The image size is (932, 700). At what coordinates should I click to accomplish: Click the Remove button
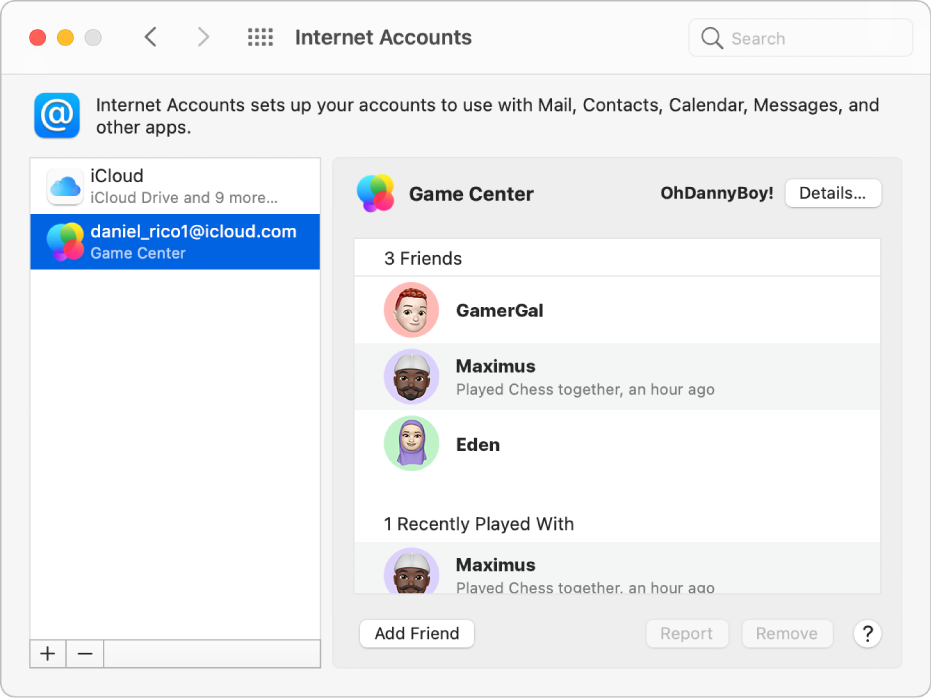[787, 633]
